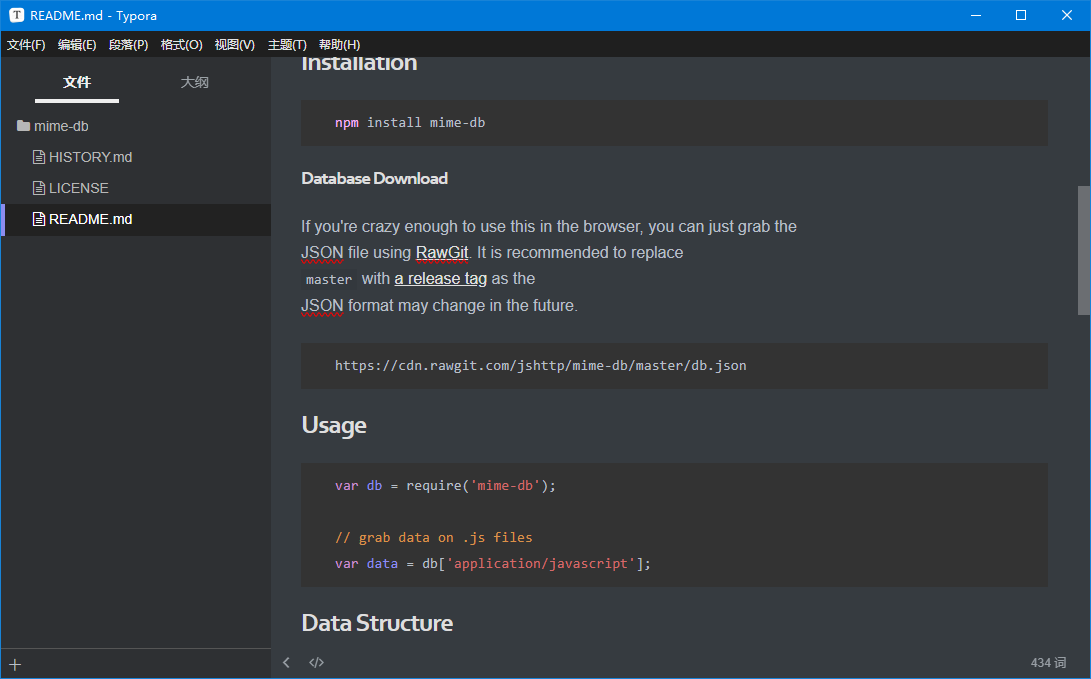Click the LICENSE file icon
Viewport: 1091px width, 679px height.
click(39, 188)
